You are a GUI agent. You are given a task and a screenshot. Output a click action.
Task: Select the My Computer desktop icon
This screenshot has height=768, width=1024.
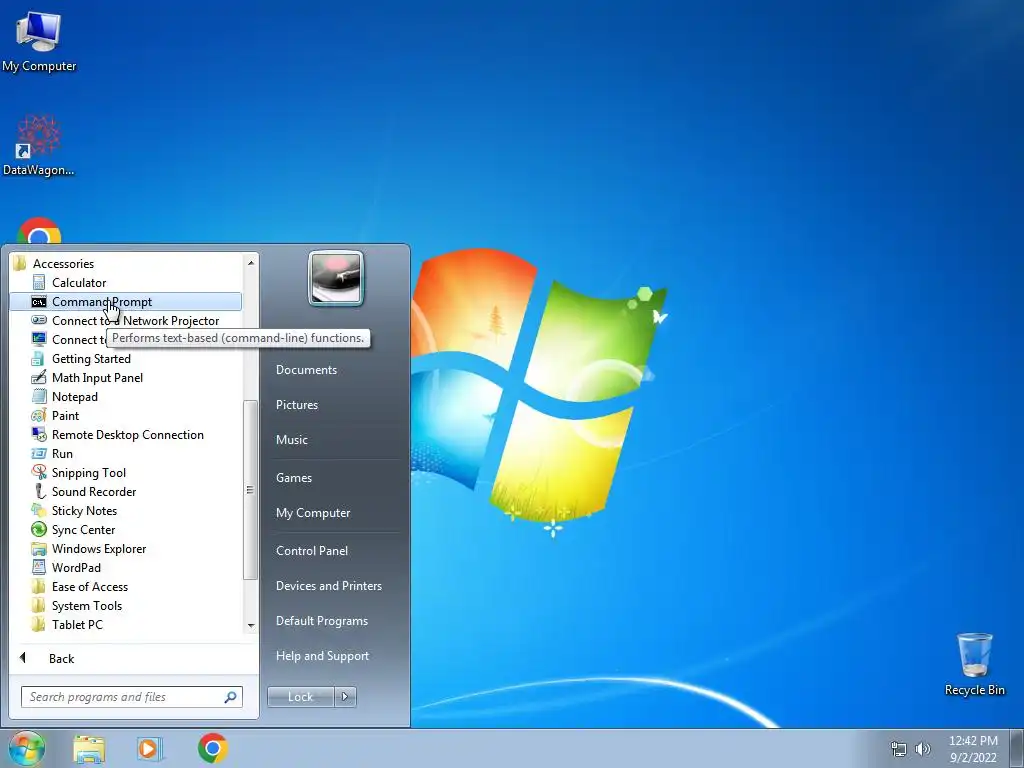tap(39, 42)
